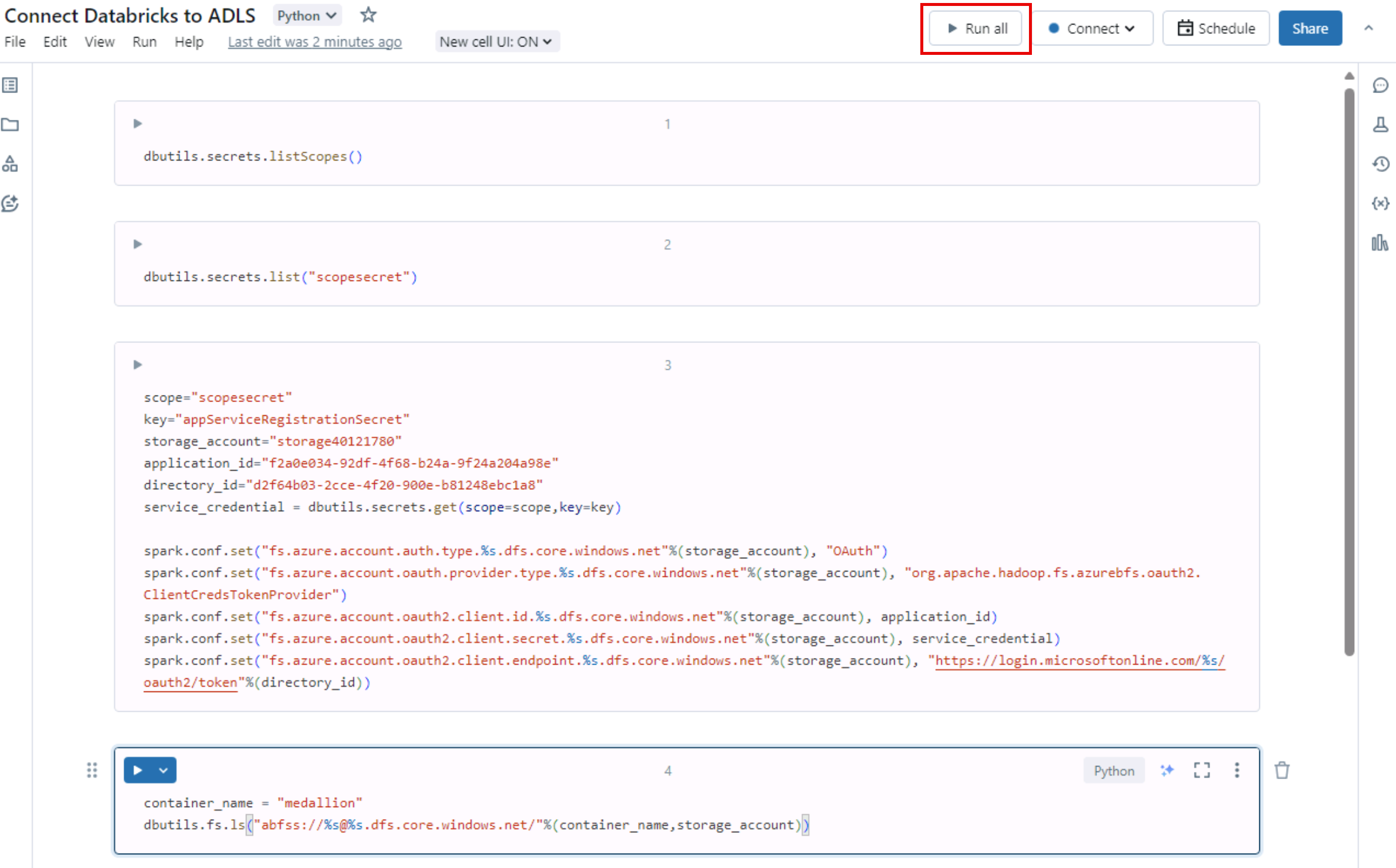Open the Databricks Assistant icon in left sidebar
The height and width of the screenshot is (868, 1396).
10,203
